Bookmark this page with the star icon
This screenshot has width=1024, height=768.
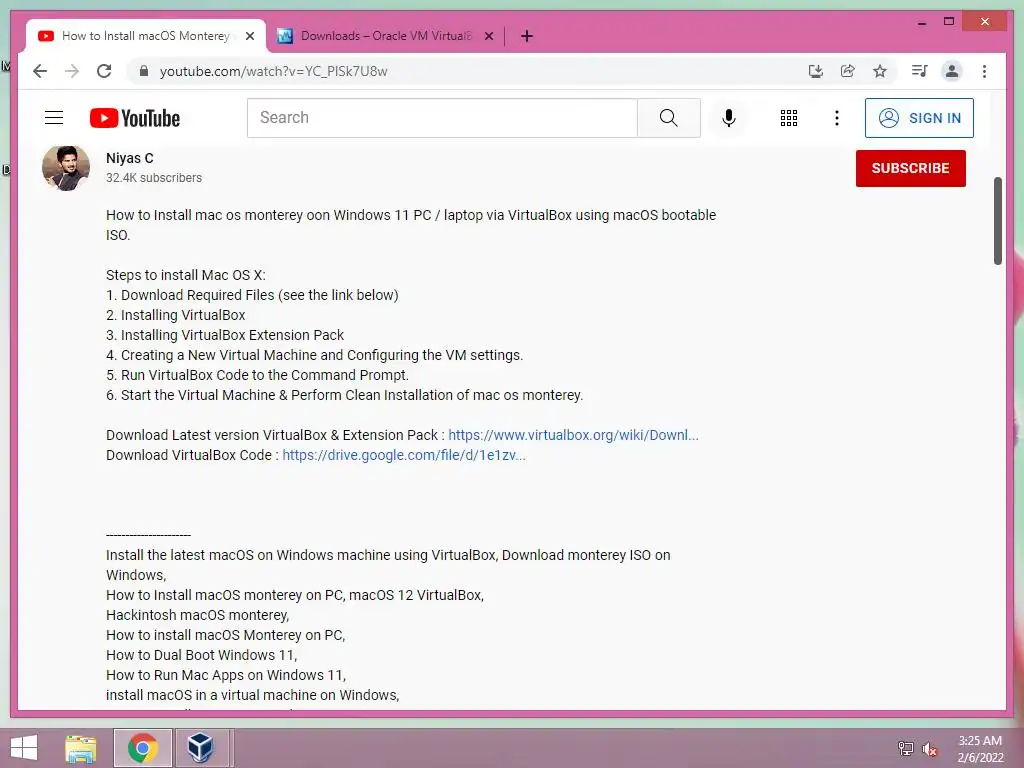tap(880, 71)
